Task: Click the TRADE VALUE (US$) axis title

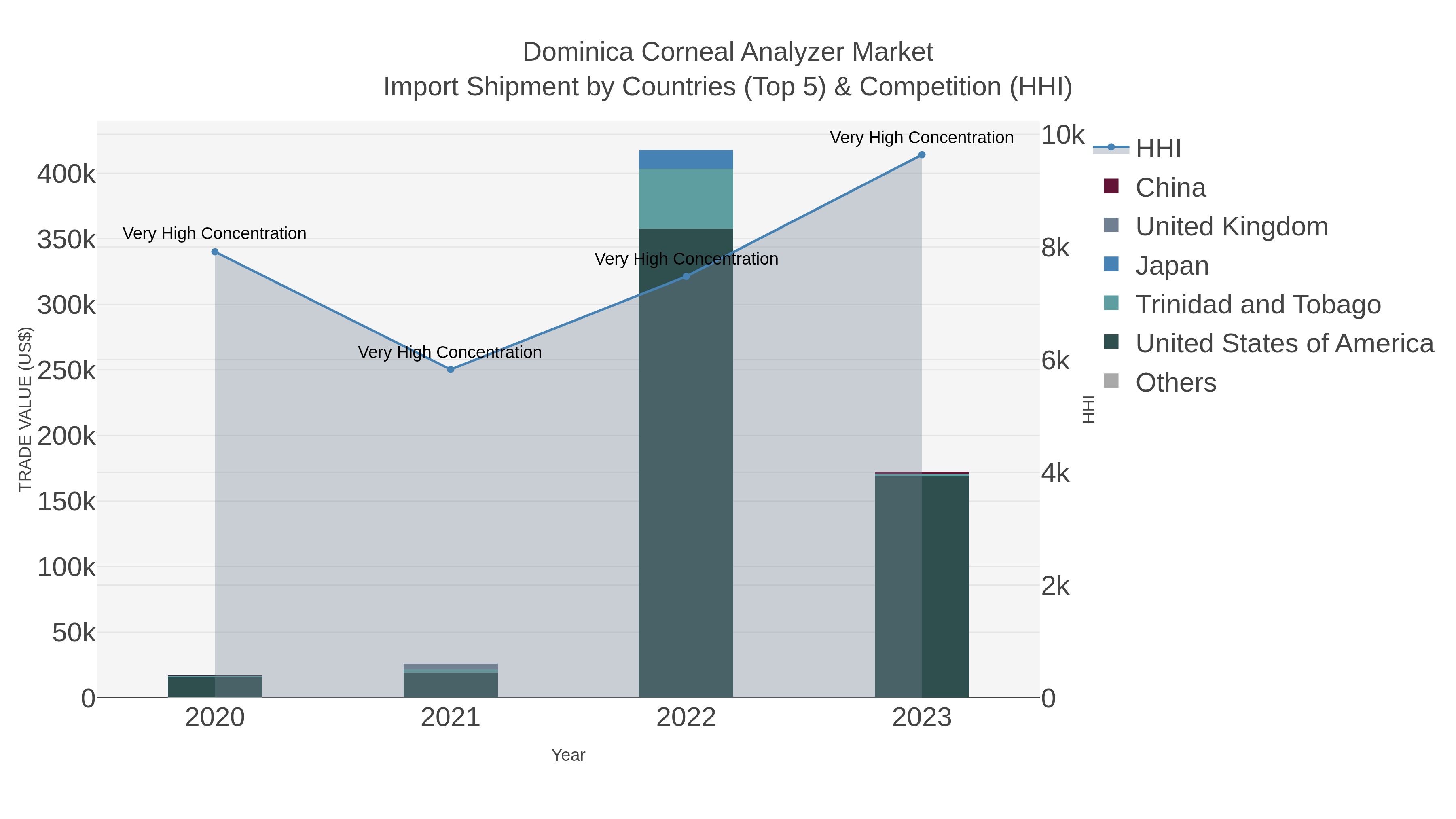Action: [x=25, y=409]
